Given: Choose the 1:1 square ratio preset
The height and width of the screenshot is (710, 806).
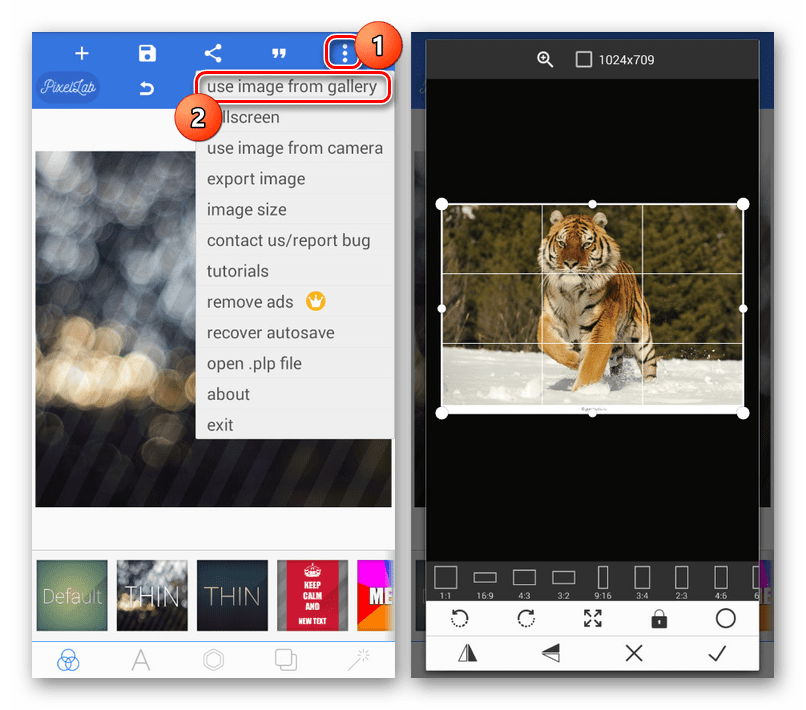Looking at the screenshot, I should click(445, 582).
